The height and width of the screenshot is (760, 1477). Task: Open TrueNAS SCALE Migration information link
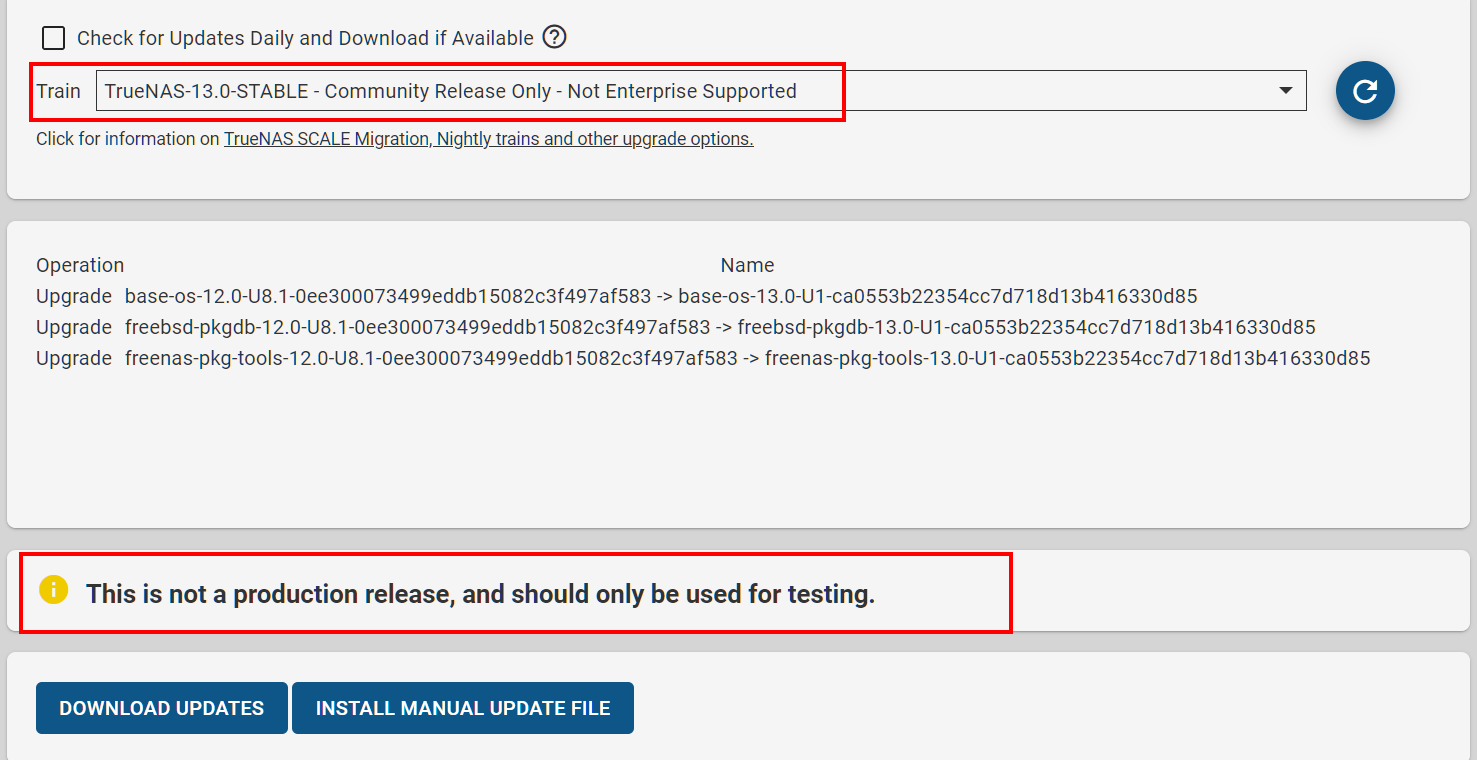pos(489,139)
